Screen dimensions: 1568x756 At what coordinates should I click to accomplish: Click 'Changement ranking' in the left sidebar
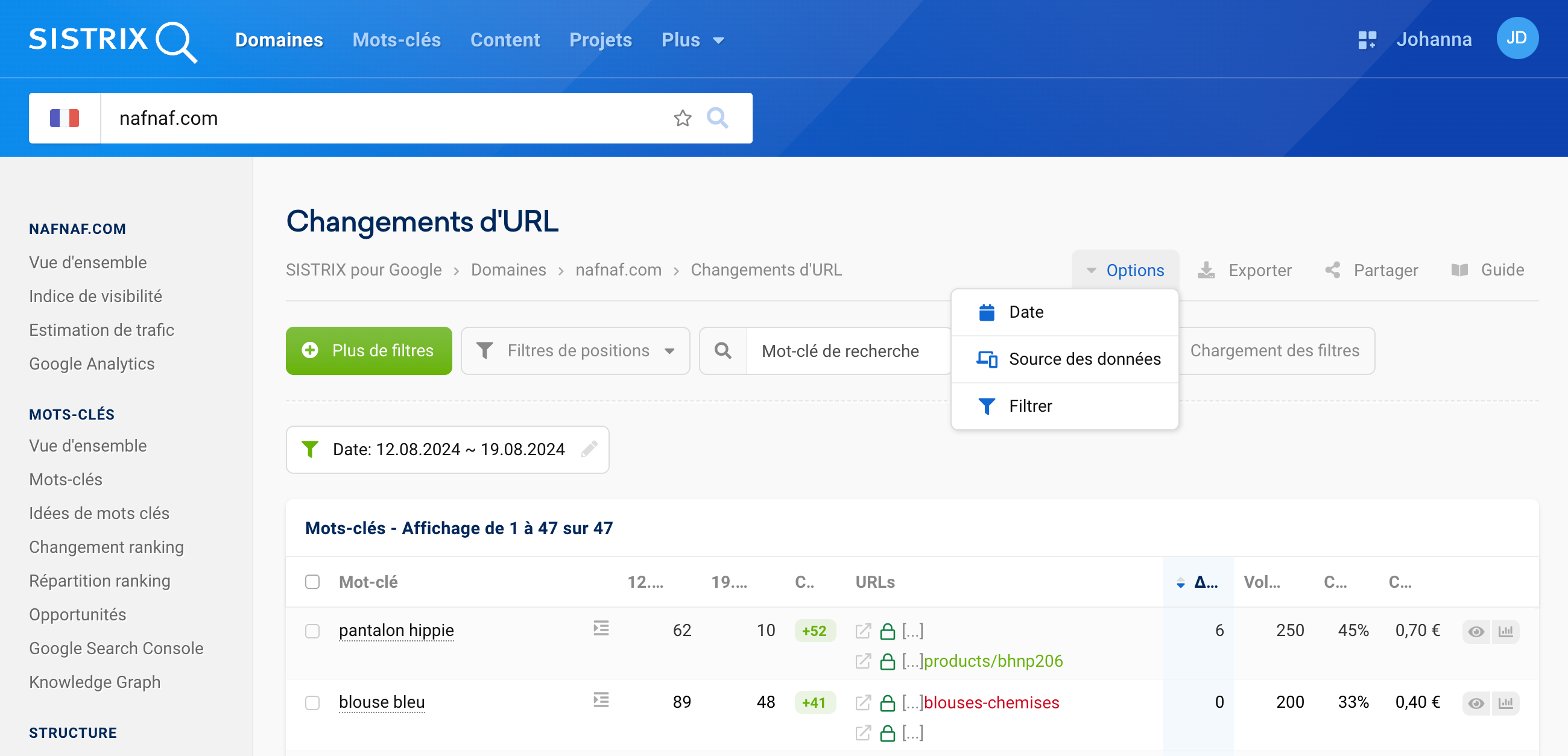[108, 546]
